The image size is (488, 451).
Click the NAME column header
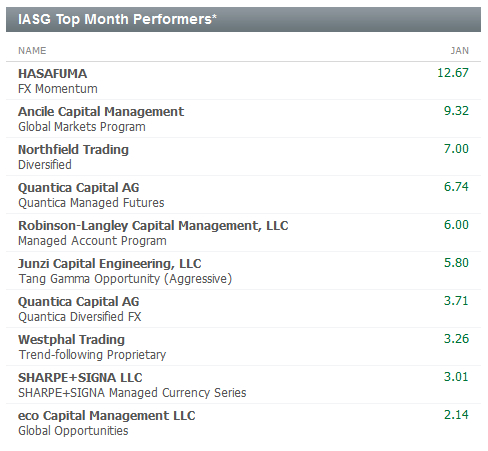(32, 51)
